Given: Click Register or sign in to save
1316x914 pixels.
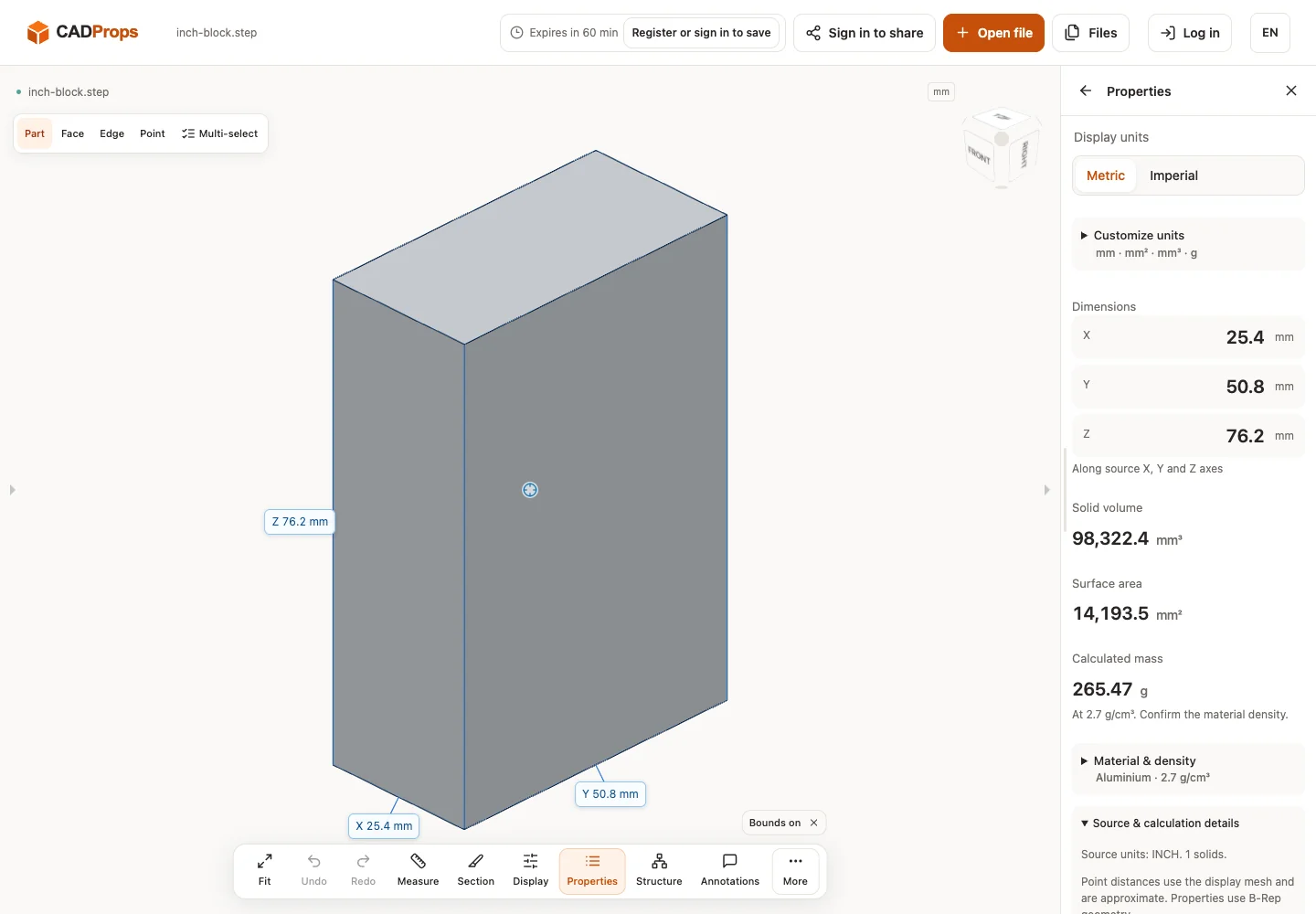Looking at the screenshot, I should click(x=701, y=33).
